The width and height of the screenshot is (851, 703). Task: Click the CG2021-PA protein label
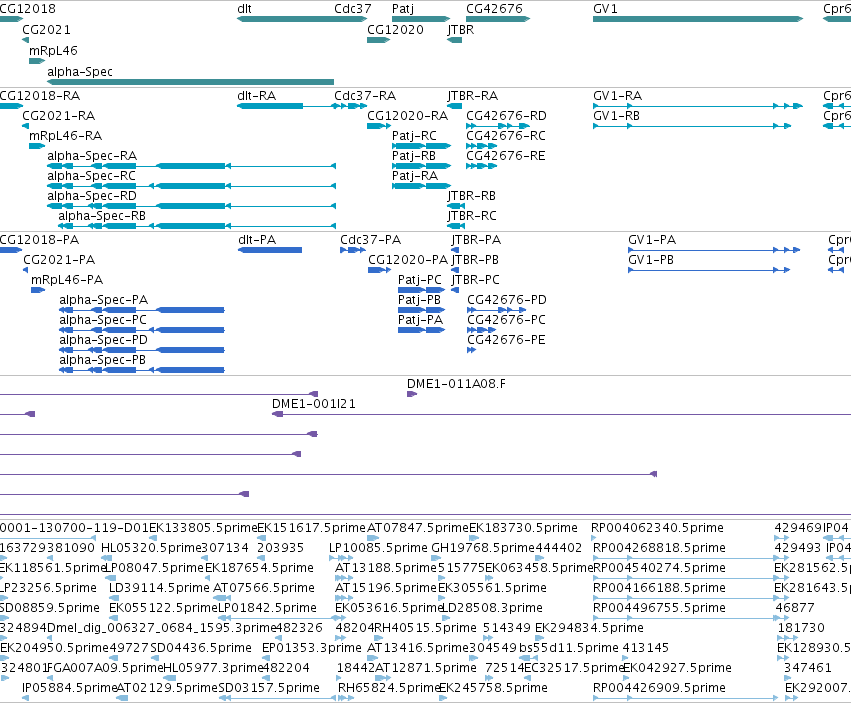pyautogui.click(x=59, y=260)
